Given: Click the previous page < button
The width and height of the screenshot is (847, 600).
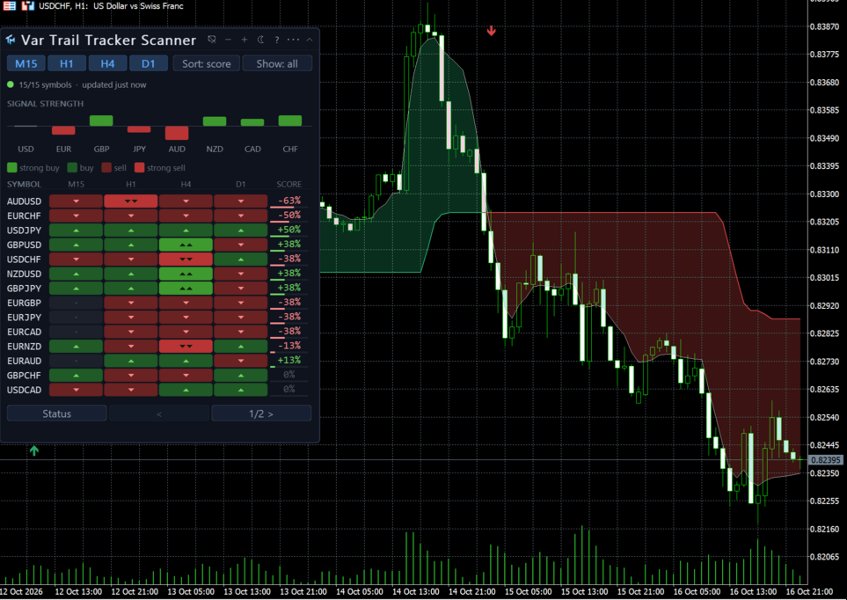Looking at the screenshot, I should tap(159, 414).
